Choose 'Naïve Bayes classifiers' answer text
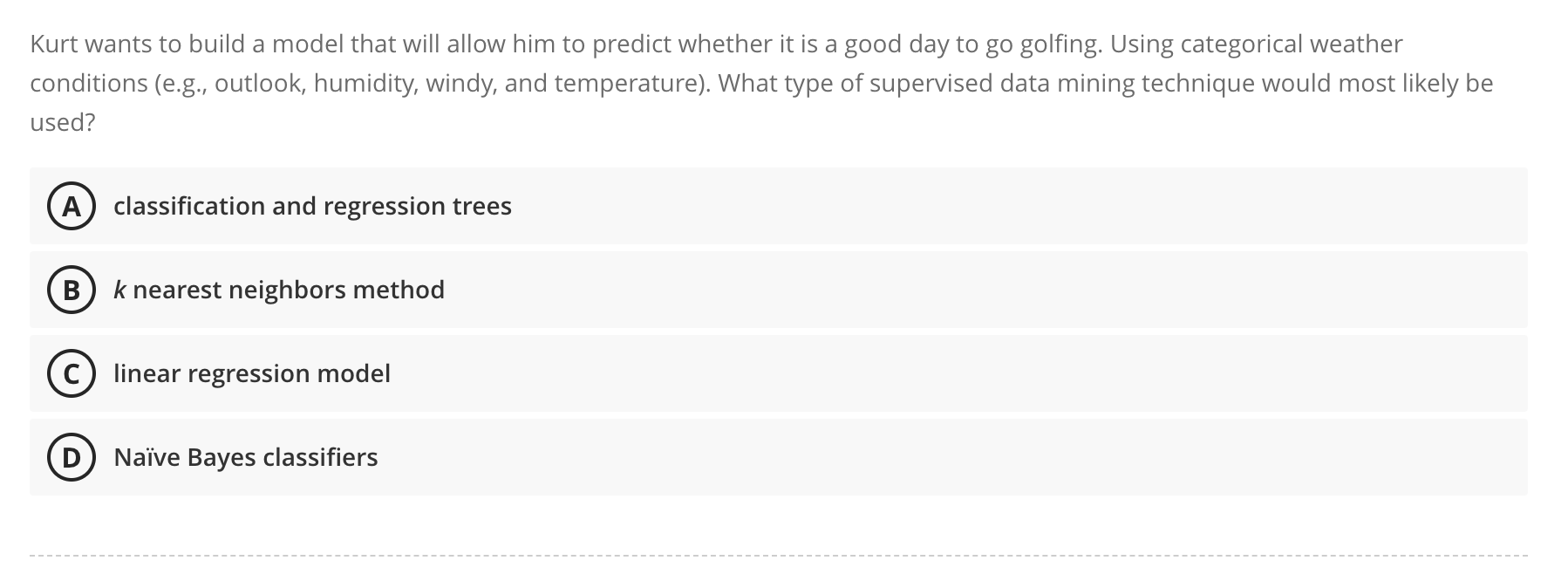The image size is (1568, 581). click(x=246, y=457)
